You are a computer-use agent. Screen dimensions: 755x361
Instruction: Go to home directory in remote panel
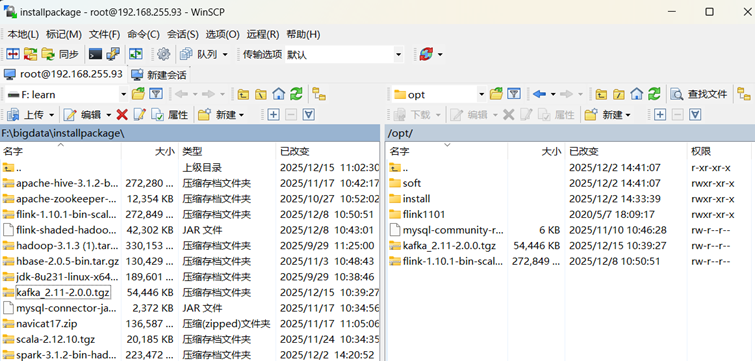pyautogui.click(x=637, y=94)
